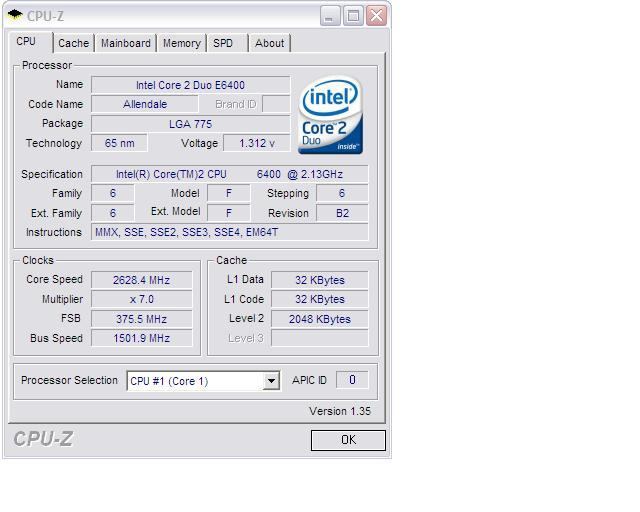Viewport: 640px width, 512px height.
Task: Go to the SPD tab
Action: tap(227, 43)
